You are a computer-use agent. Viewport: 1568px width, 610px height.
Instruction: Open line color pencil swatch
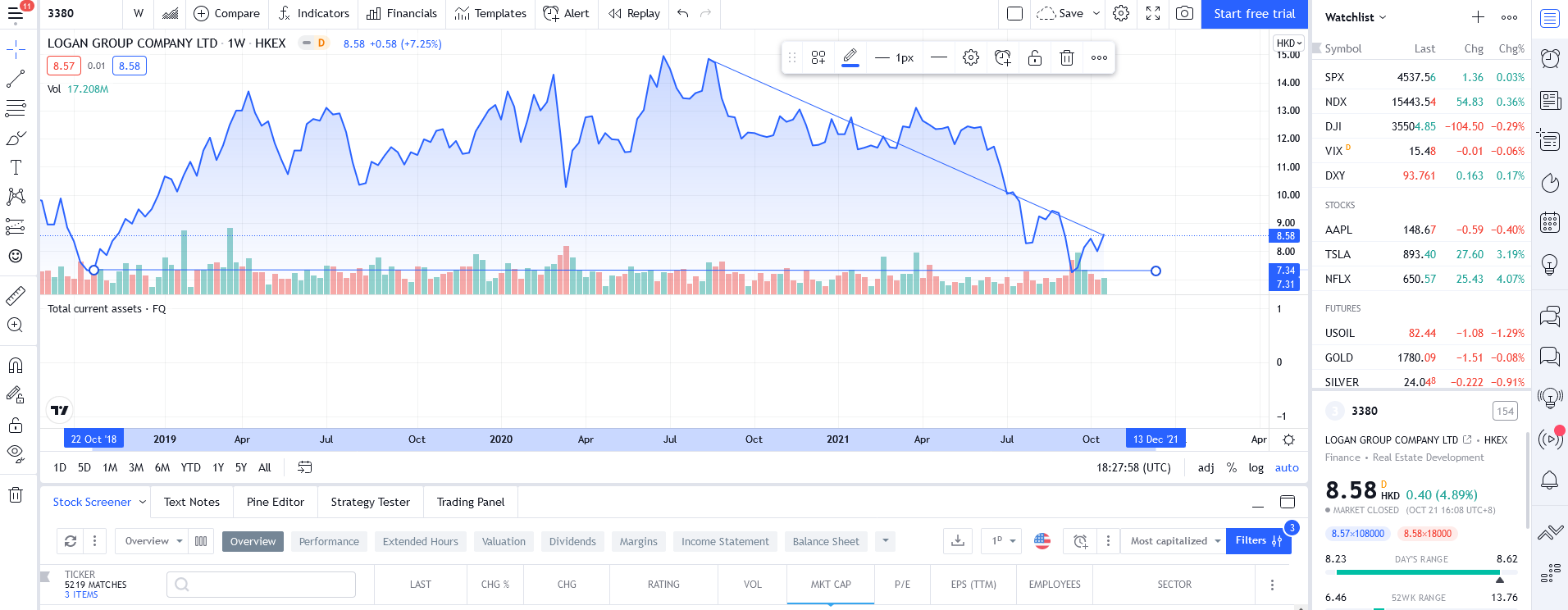(x=850, y=57)
